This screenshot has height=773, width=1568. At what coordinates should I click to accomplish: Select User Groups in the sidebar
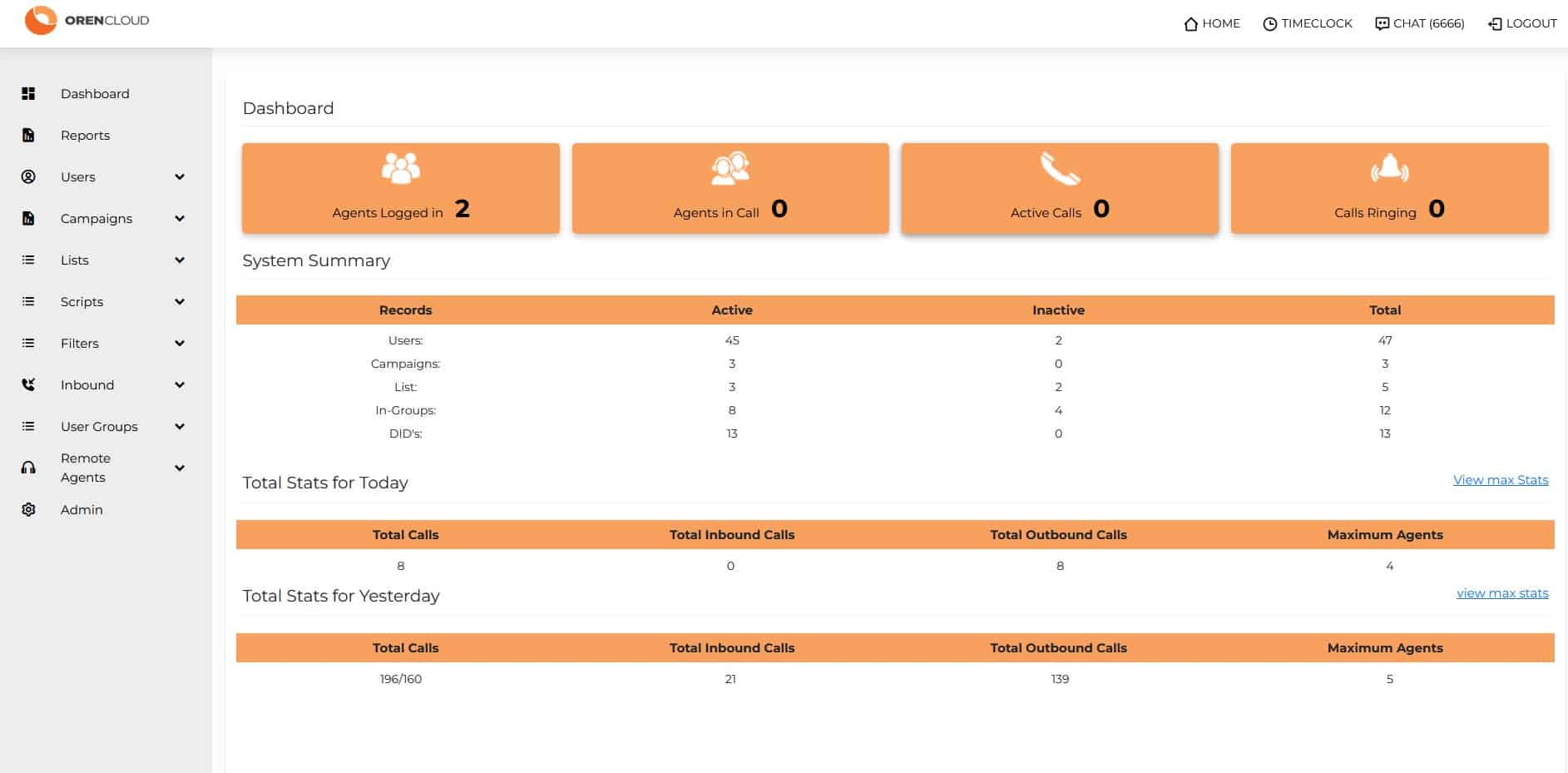click(99, 427)
